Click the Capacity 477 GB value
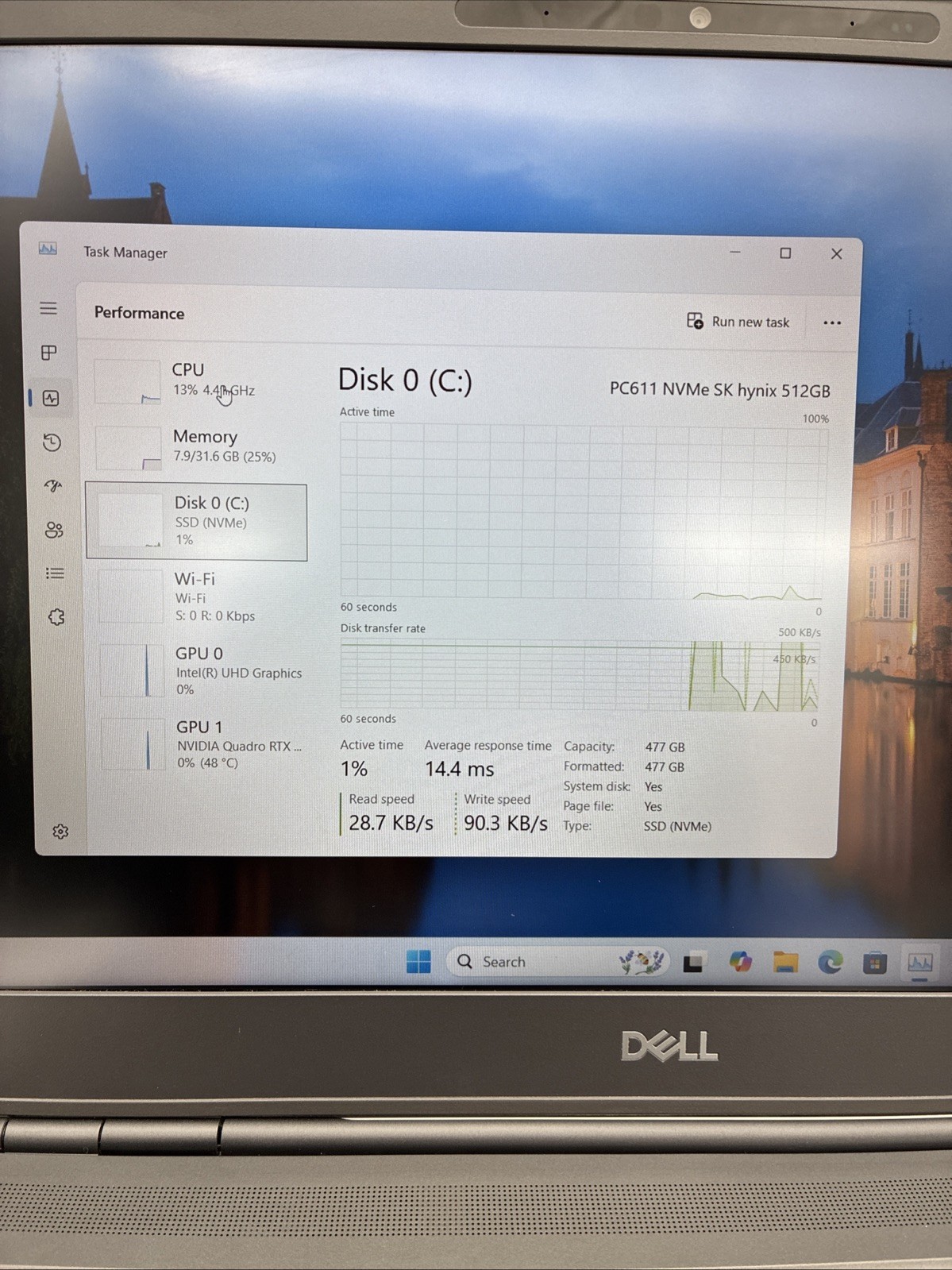 665,747
